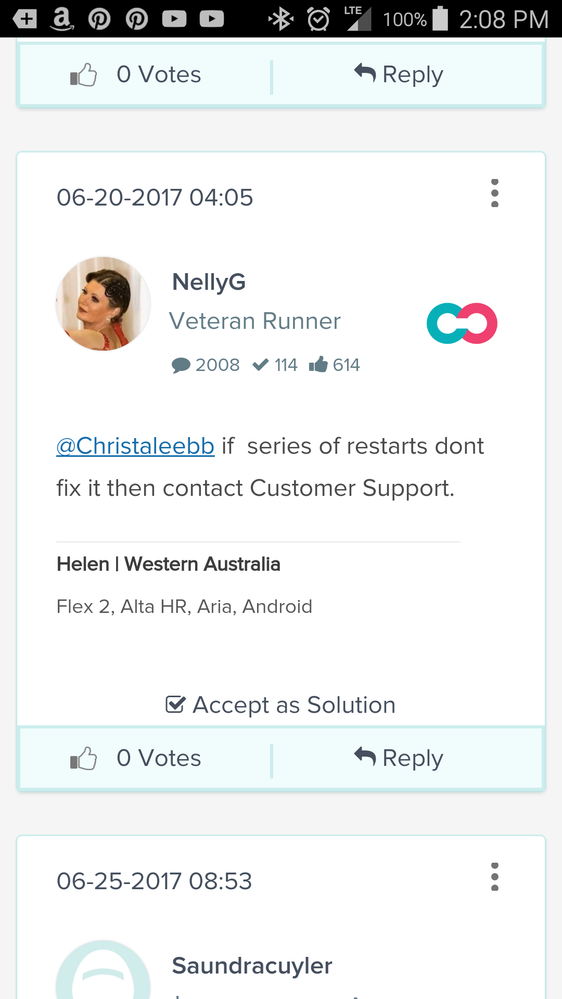Tap the 2008 posts speech bubble icon
This screenshot has width=562, height=999.
click(x=181, y=366)
